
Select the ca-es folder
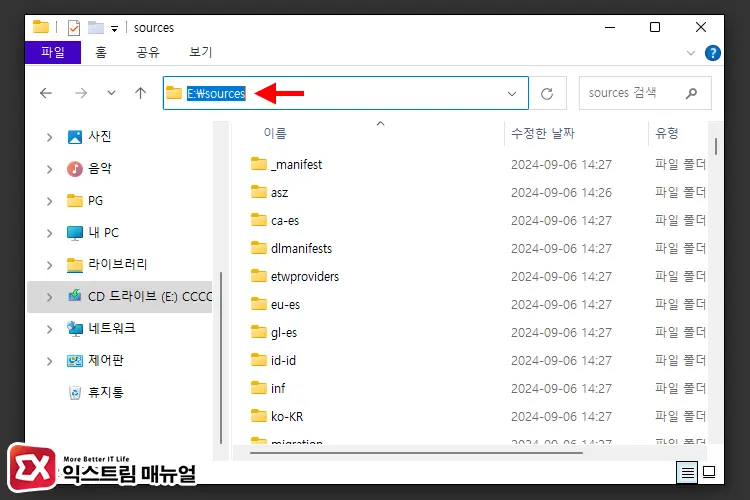285,221
